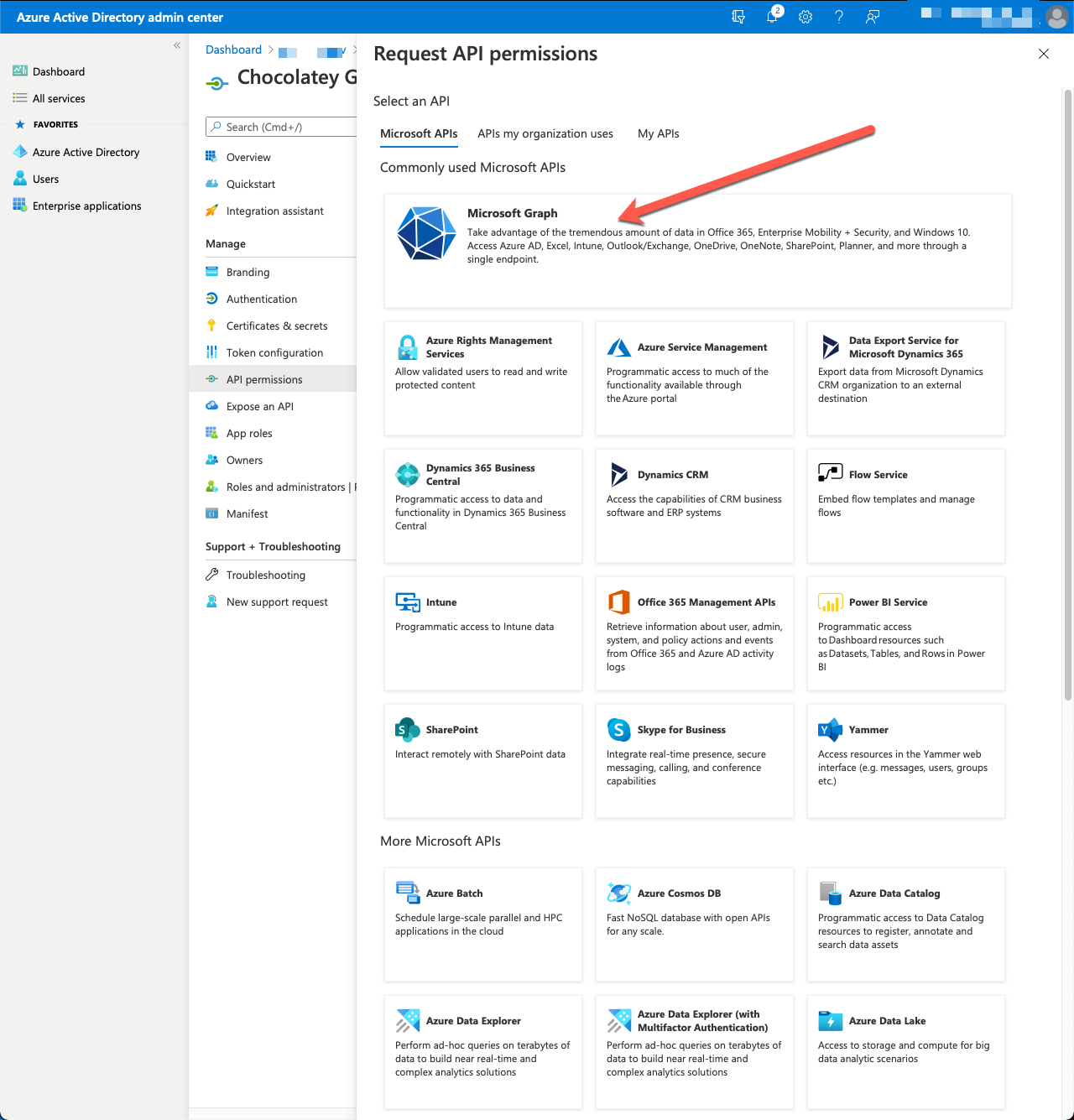Open Enterprise applications in sidebar
Screen dimensions: 1074x1120
click(78, 206)
